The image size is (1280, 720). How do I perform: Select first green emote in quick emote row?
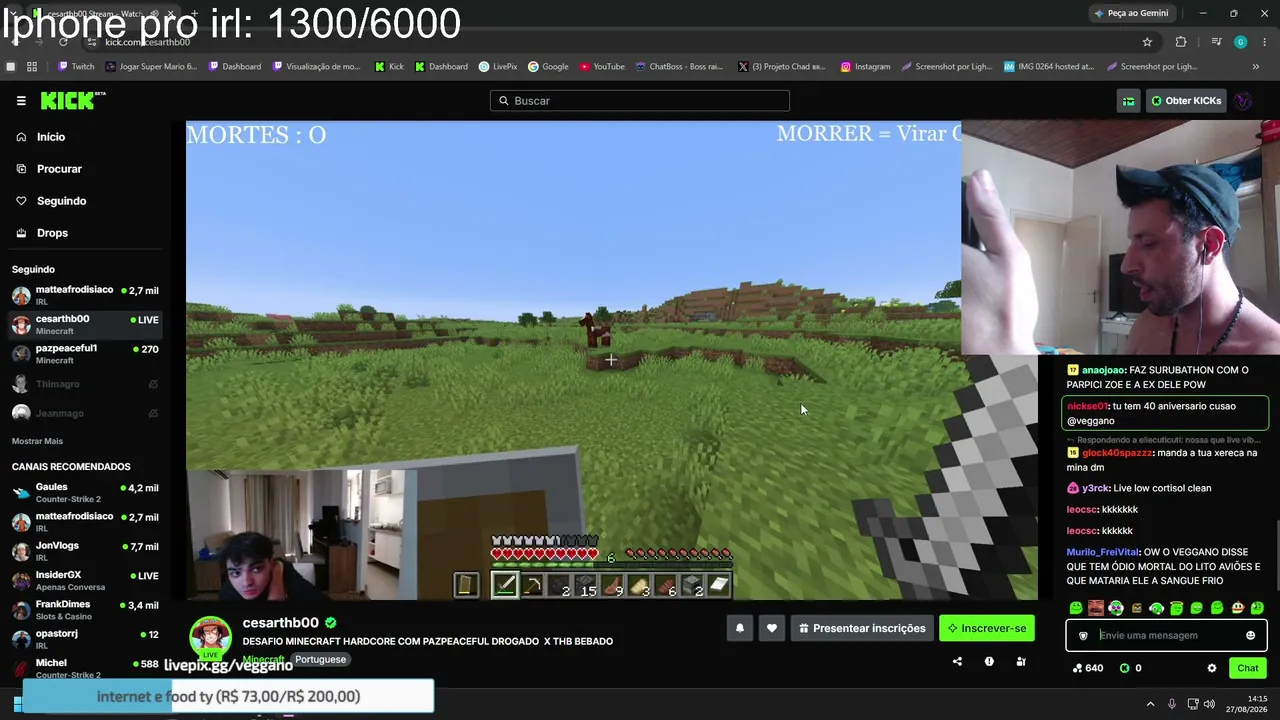[x=1076, y=608]
